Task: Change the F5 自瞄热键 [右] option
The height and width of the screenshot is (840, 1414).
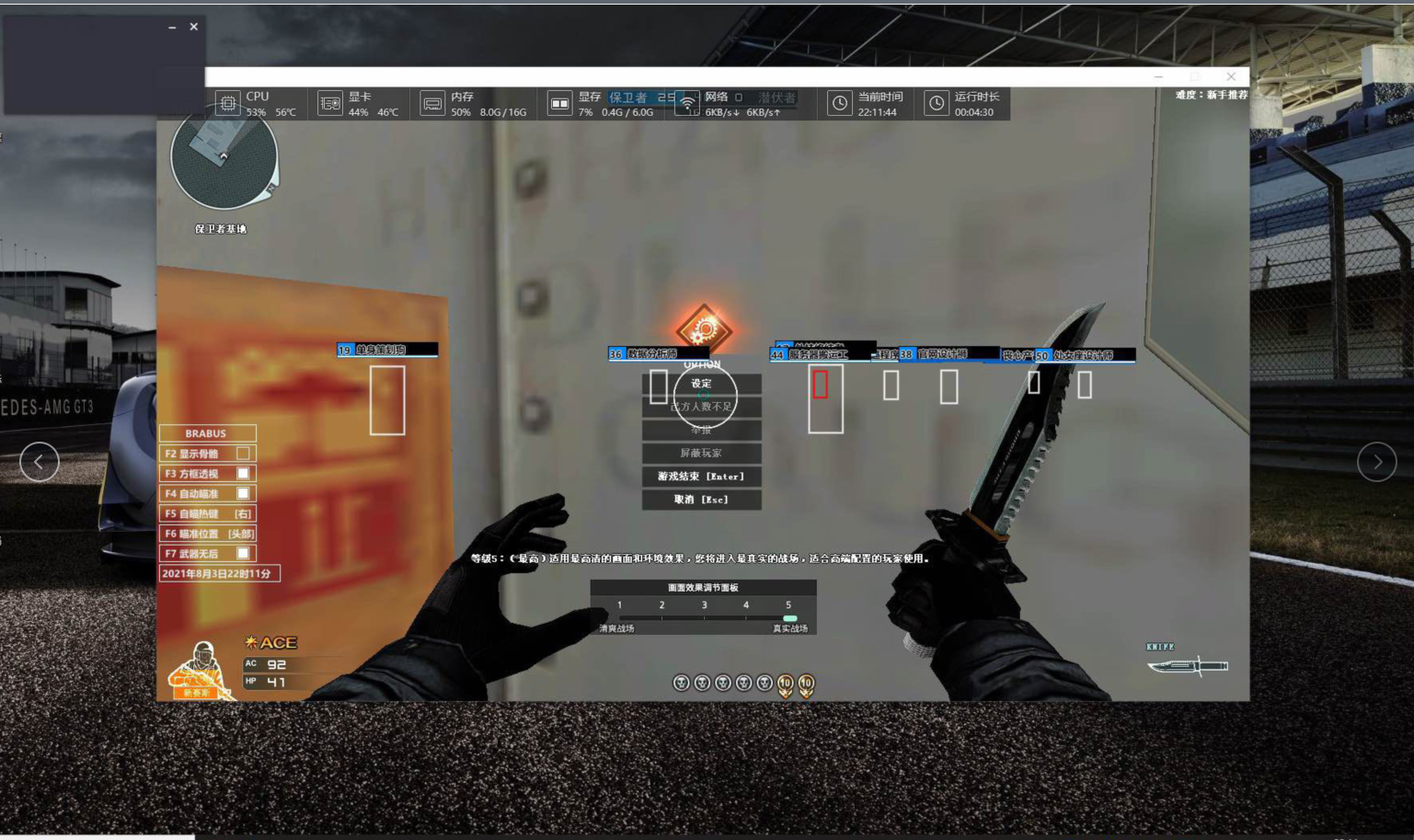Action: (x=243, y=514)
